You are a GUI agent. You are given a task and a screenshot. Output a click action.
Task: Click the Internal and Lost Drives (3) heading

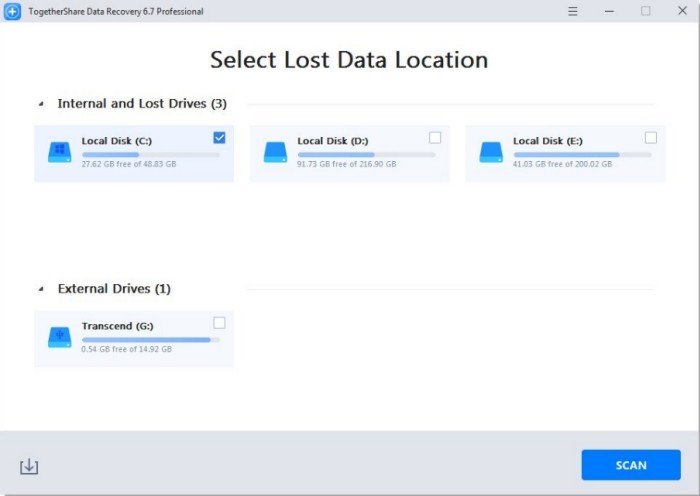[142, 104]
